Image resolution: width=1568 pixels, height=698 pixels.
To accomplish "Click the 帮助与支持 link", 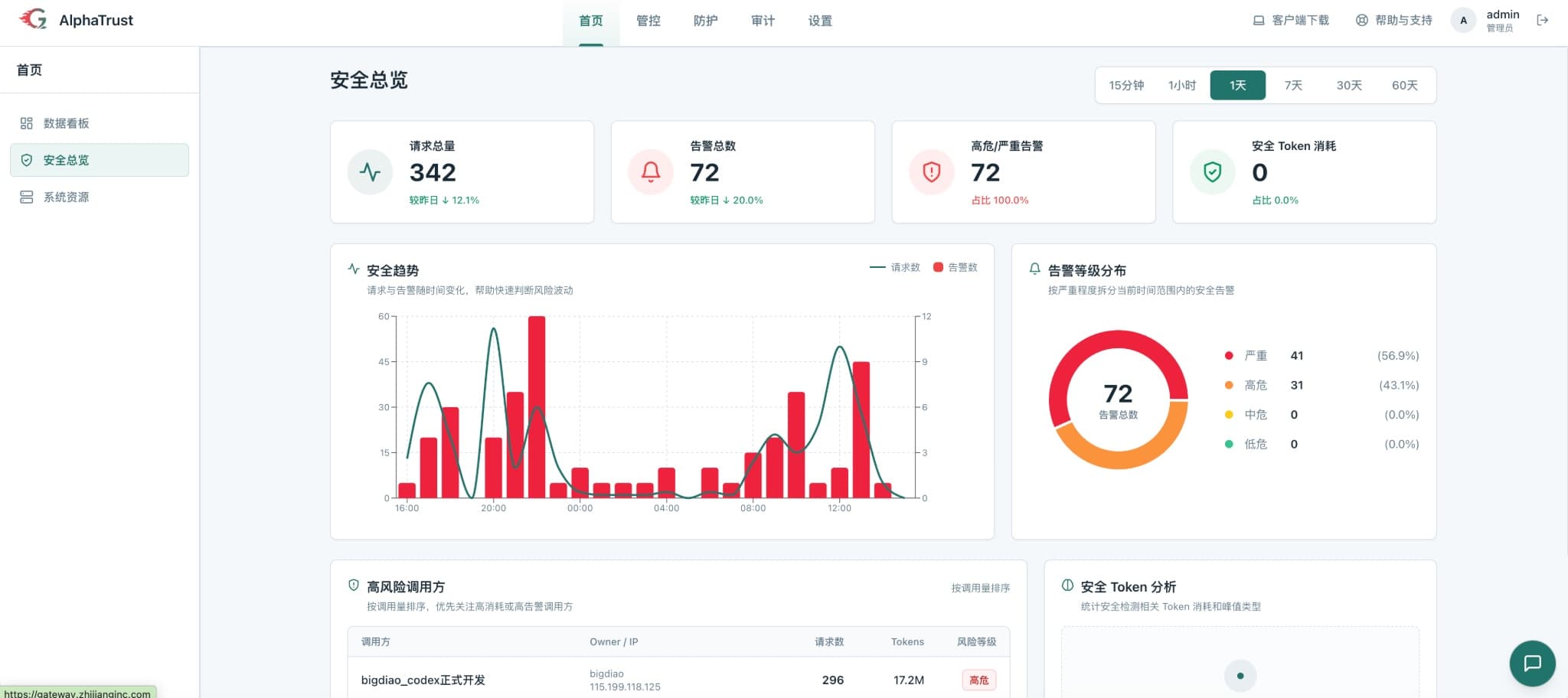I will [x=1393, y=21].
